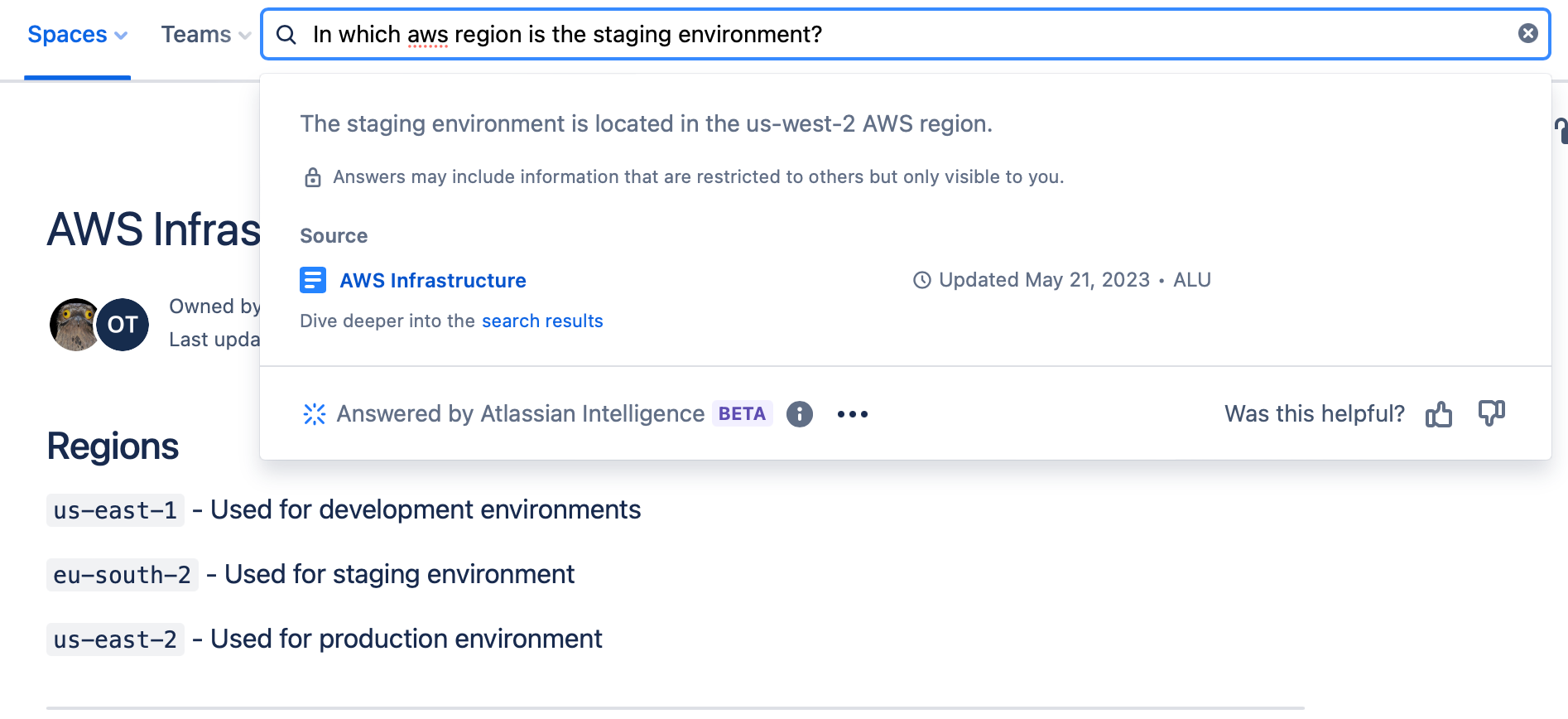This screenshot has width=1568, height=719.
Task: Clear the search query with X icon
Action: 1527,33
